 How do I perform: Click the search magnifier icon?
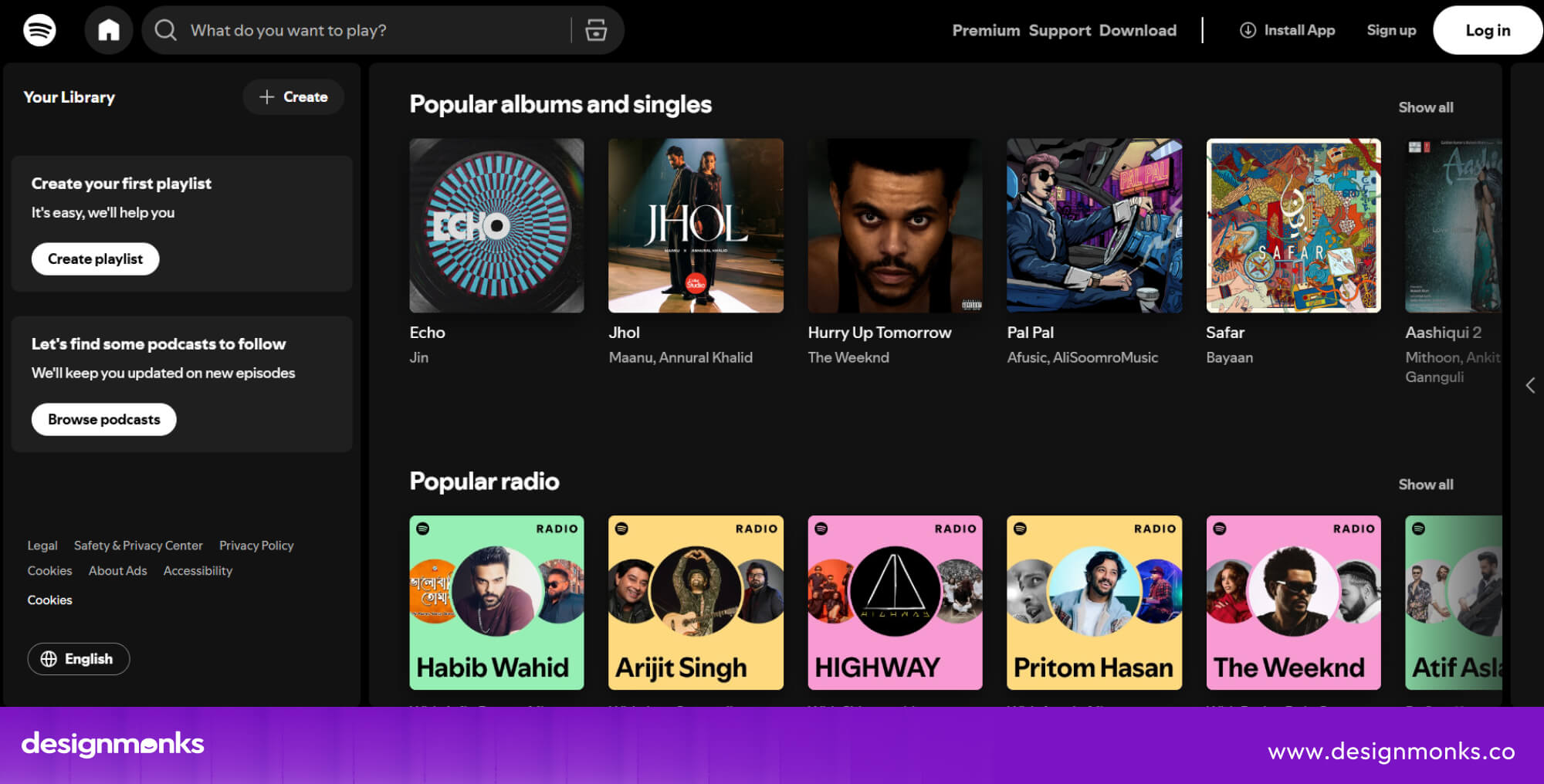tap(165, 30)
